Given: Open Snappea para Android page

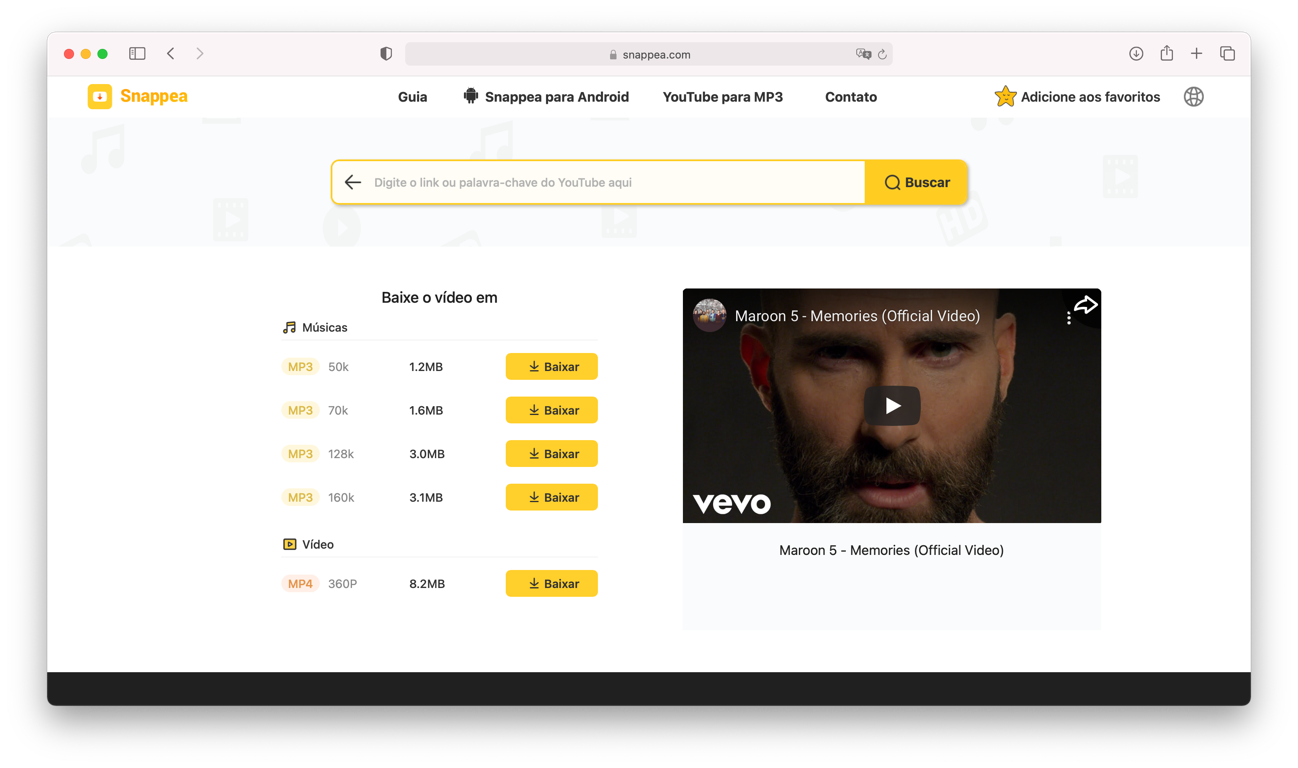Looking at the screenshot, I should coord(556,97).
